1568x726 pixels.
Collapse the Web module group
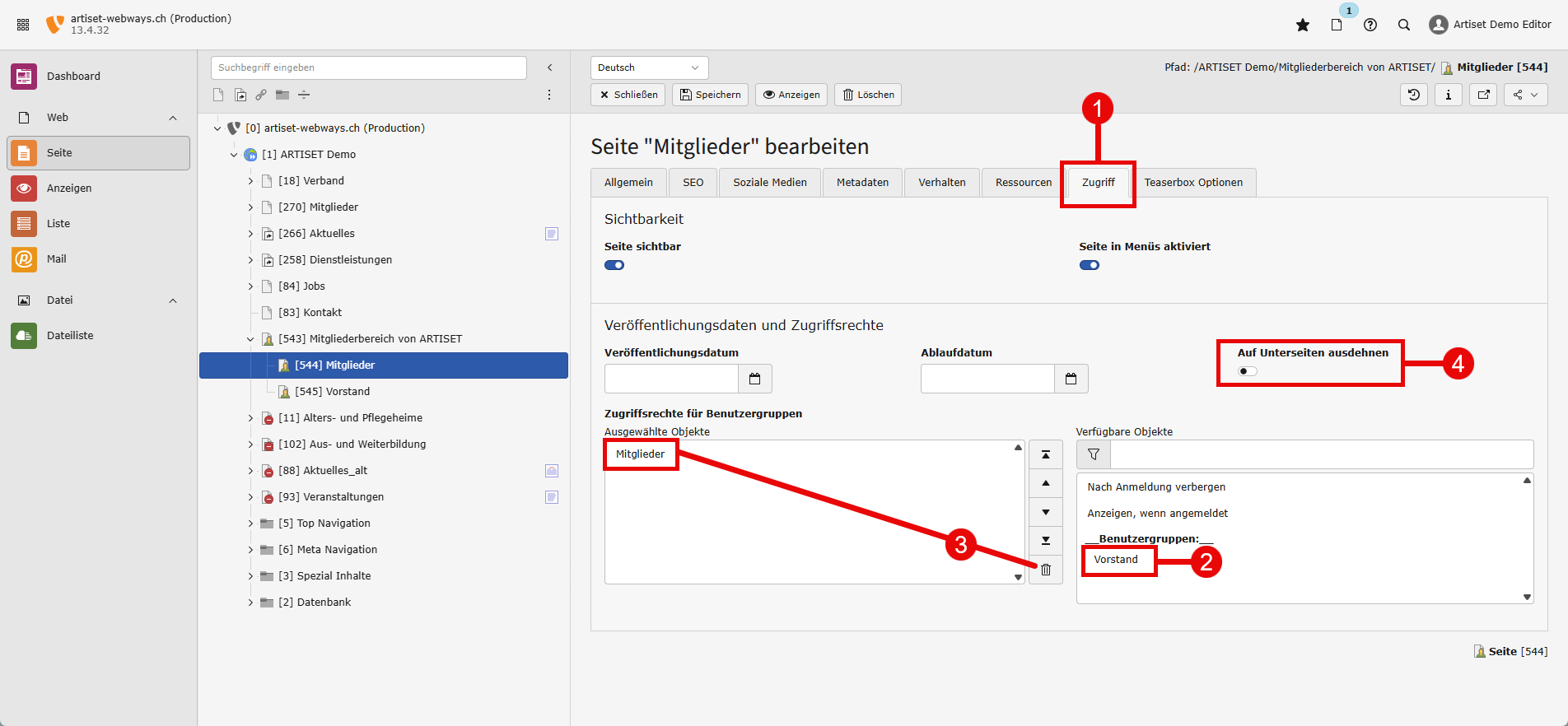coord(173,118)
